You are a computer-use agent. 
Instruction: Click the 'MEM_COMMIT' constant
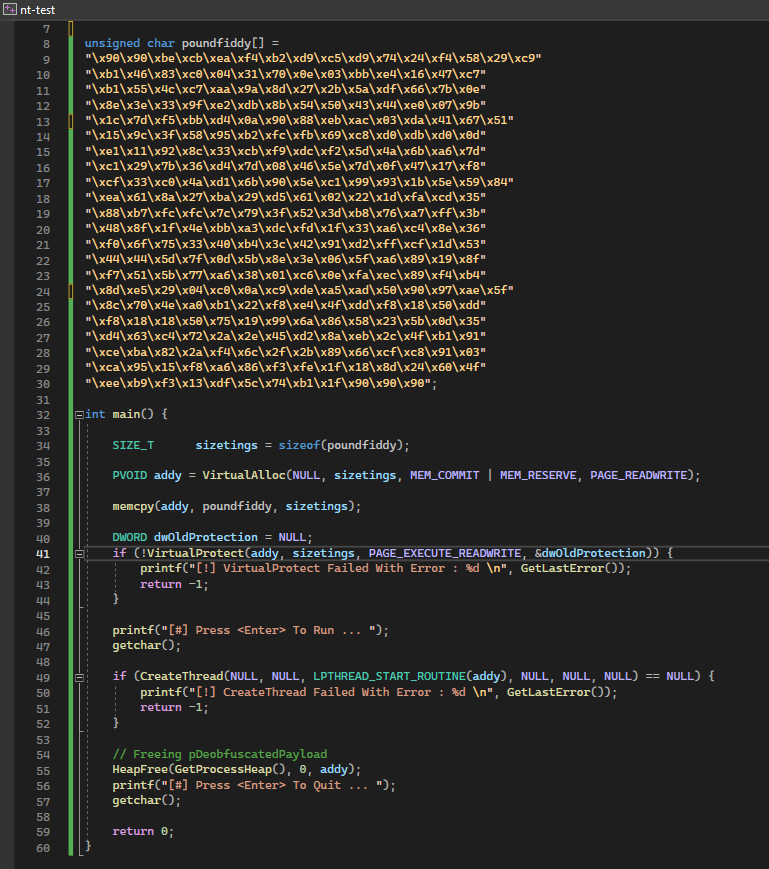[444, 475]
